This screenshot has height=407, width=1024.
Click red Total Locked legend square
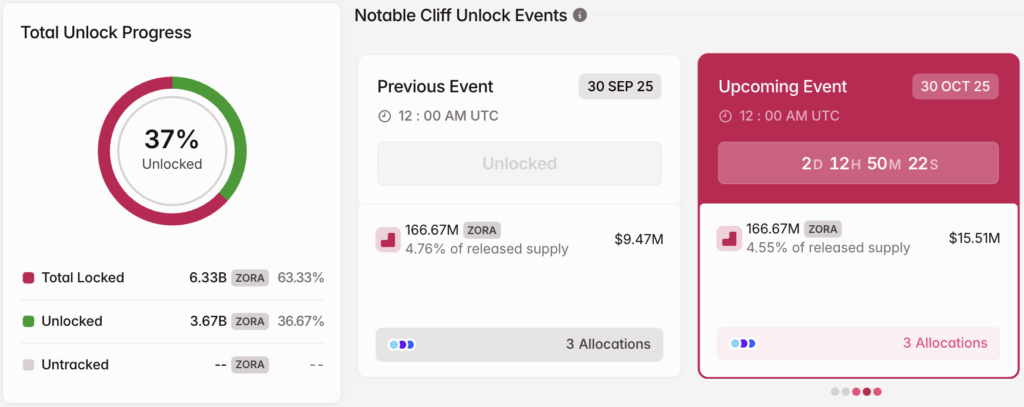click(x=28, y=278)
